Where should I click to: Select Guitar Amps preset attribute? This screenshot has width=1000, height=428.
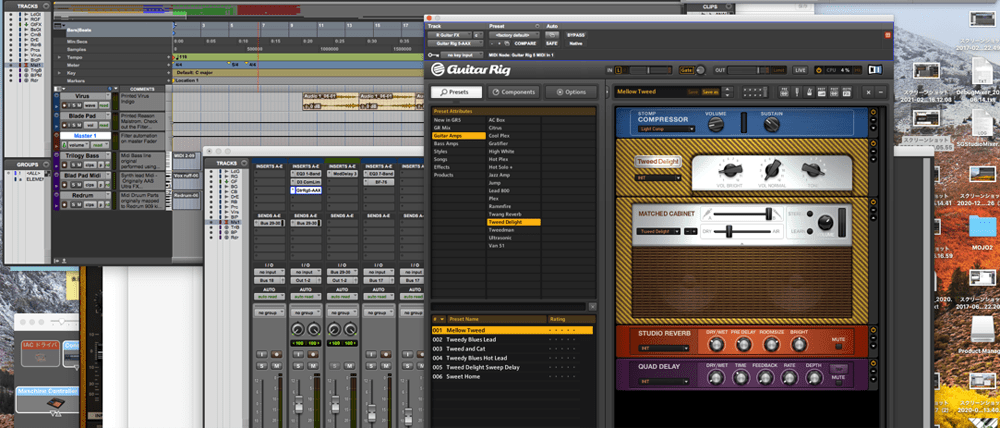click(459, 136)
